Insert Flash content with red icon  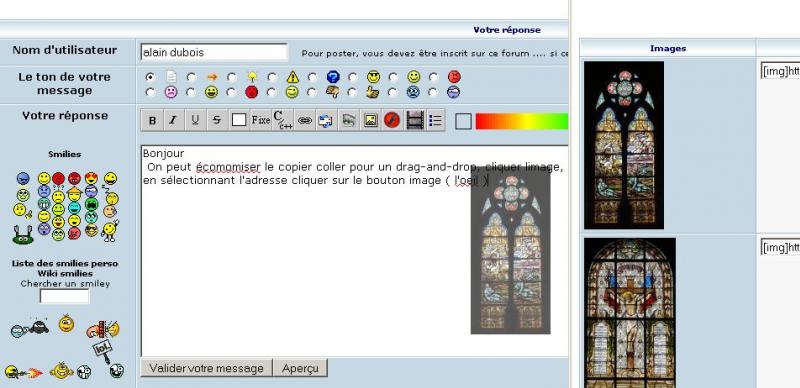[x=392, y=120]
